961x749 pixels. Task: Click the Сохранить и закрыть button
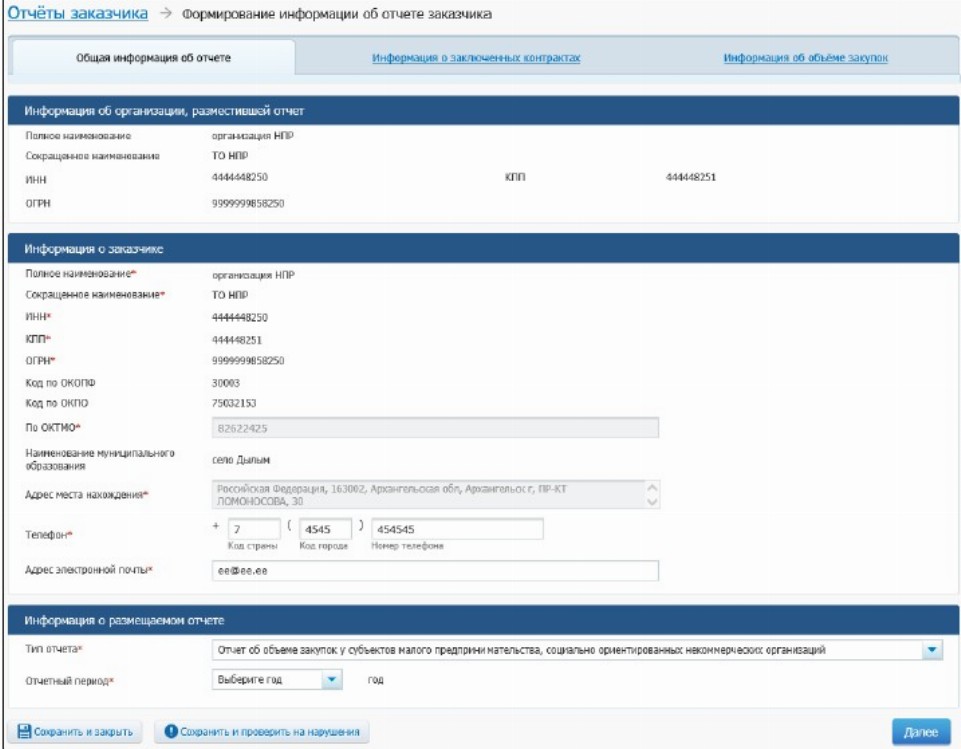pos(75,732)
